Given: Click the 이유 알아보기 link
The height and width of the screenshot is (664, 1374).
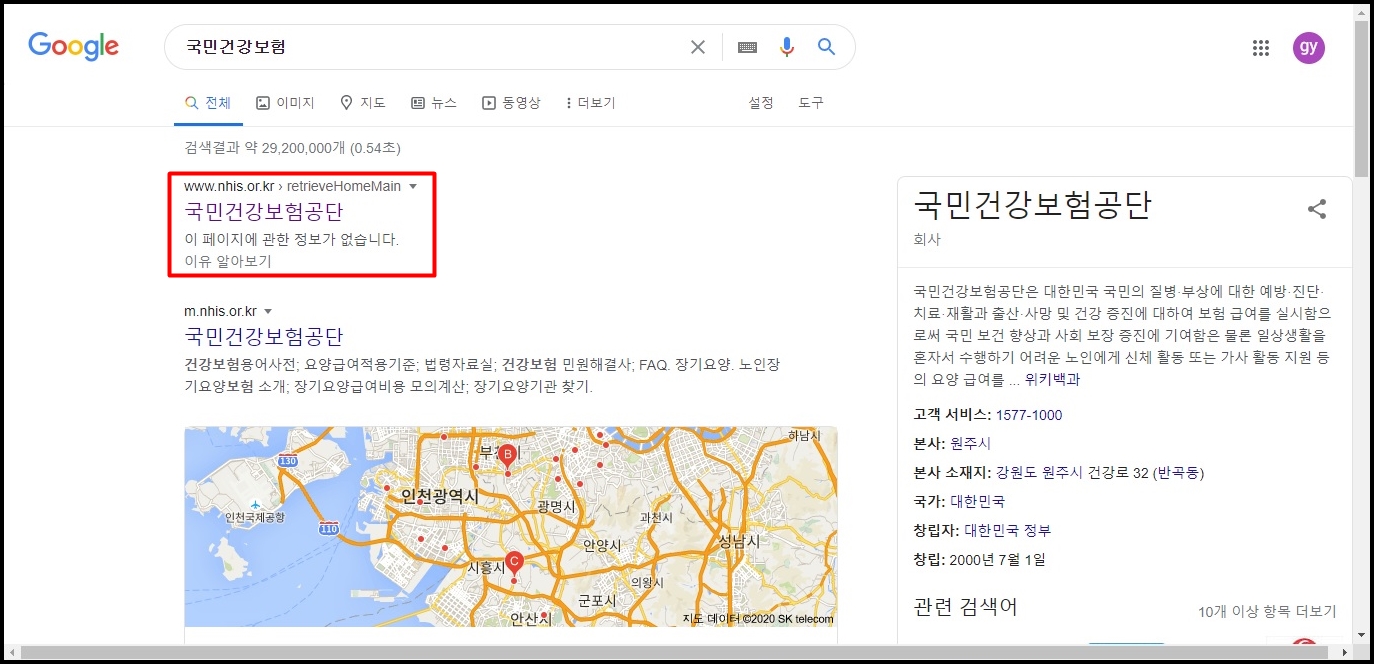Looking at the screenshot, I should [228, 261].
